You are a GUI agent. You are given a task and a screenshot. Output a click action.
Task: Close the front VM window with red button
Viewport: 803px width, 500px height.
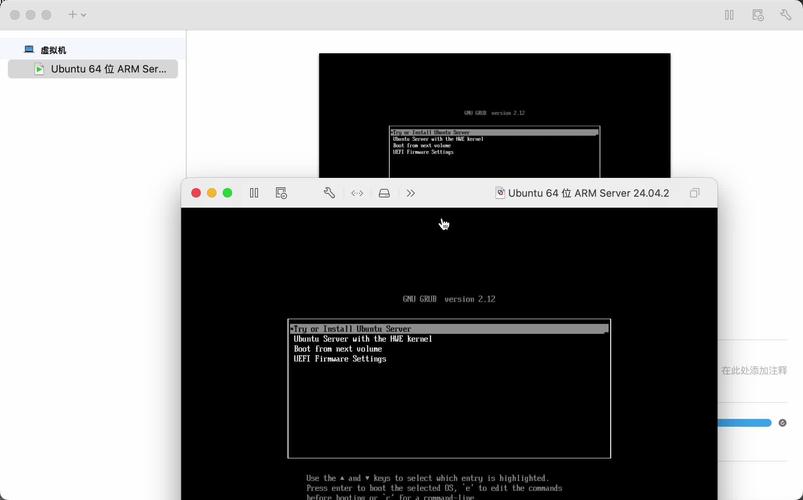(196, 193)
